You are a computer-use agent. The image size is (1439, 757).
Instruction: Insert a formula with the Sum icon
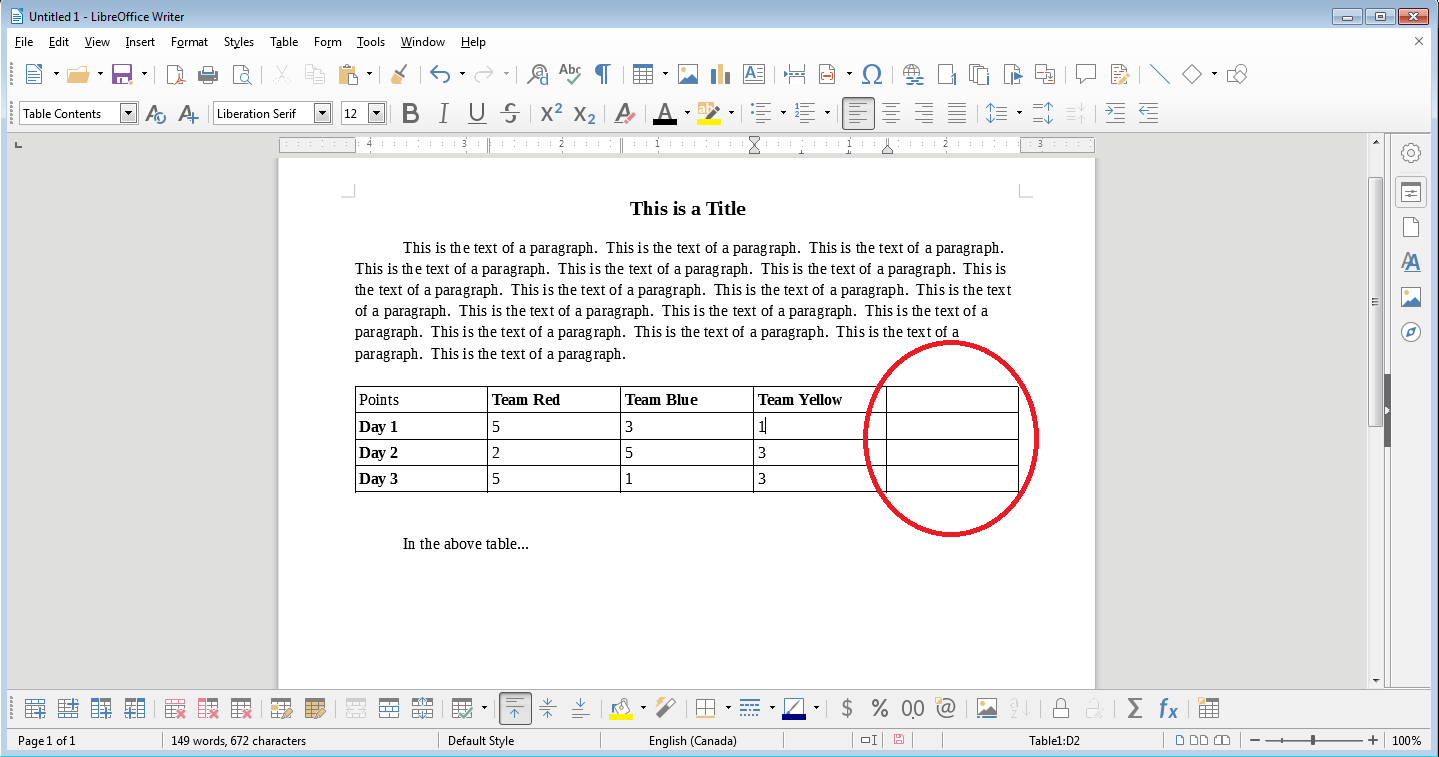coord(1135,708)
